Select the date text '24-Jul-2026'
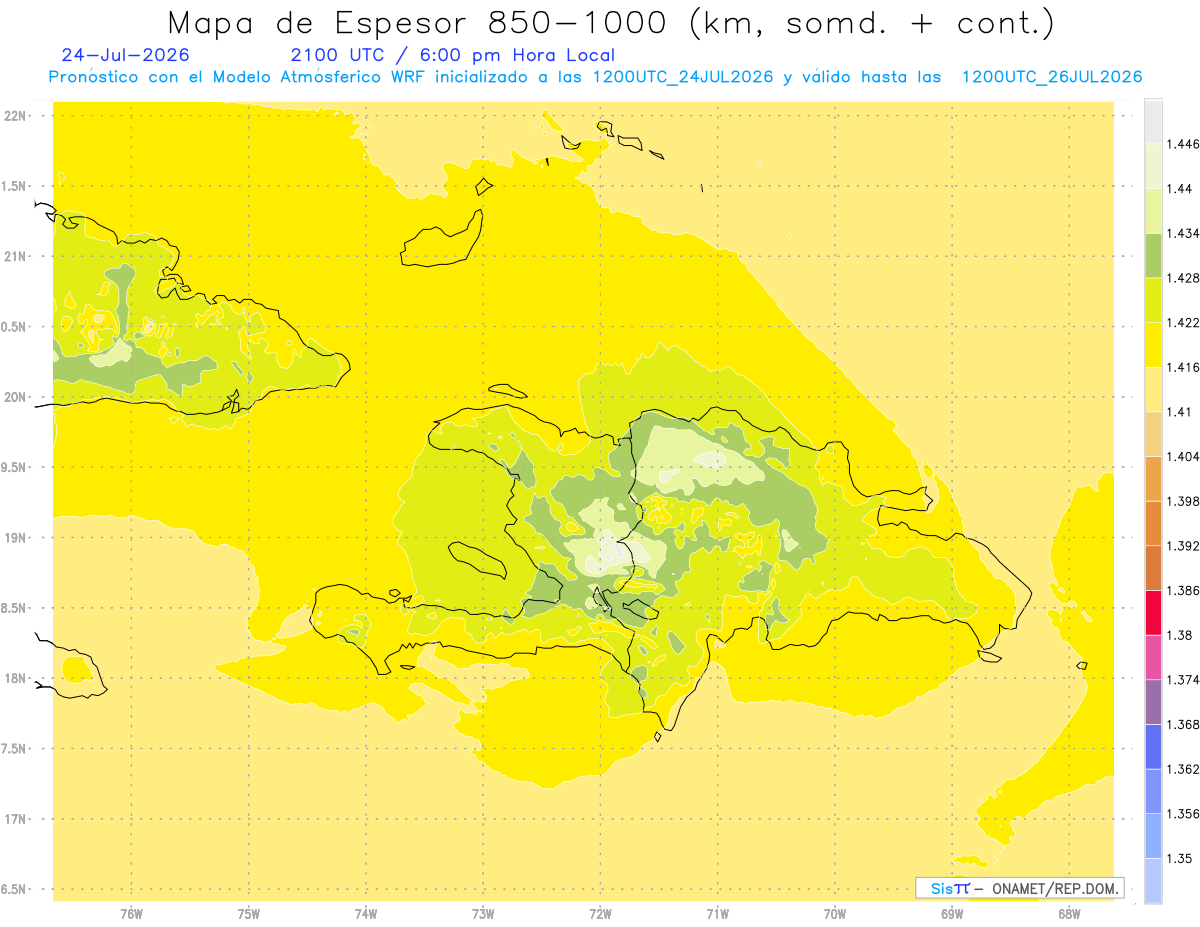This screenshot has height=927, width=1200. pyautogui.click(x=125, y=55)
